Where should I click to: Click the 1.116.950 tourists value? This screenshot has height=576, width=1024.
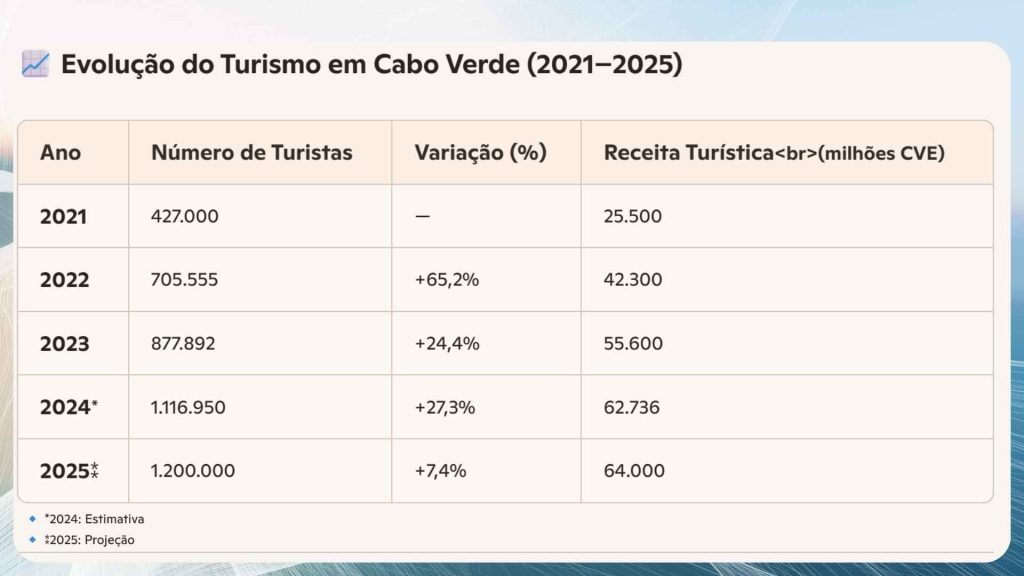click(x=188, y=407)
